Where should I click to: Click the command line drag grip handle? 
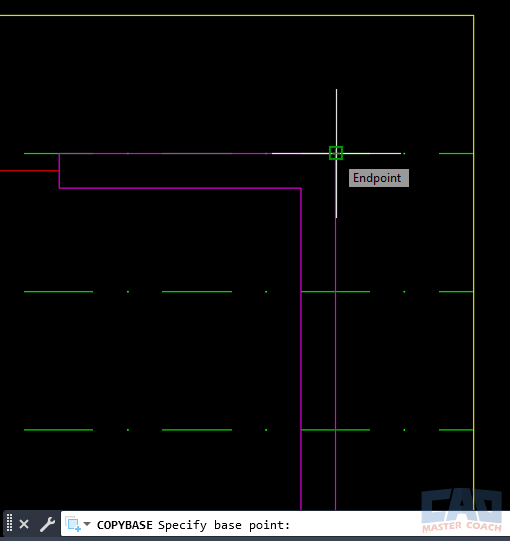tap(9, 523)
